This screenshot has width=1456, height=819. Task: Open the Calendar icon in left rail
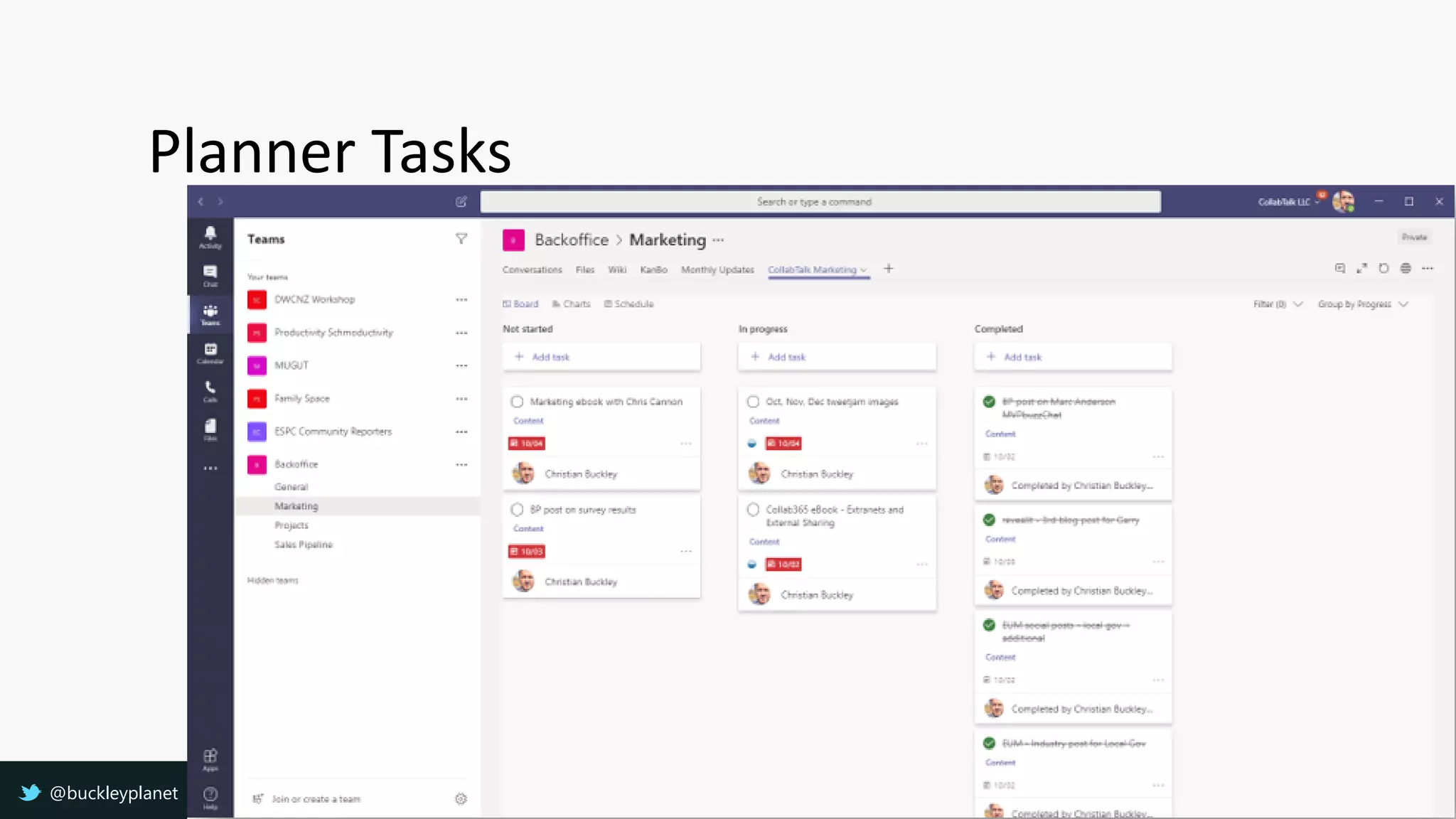(210, 353)
